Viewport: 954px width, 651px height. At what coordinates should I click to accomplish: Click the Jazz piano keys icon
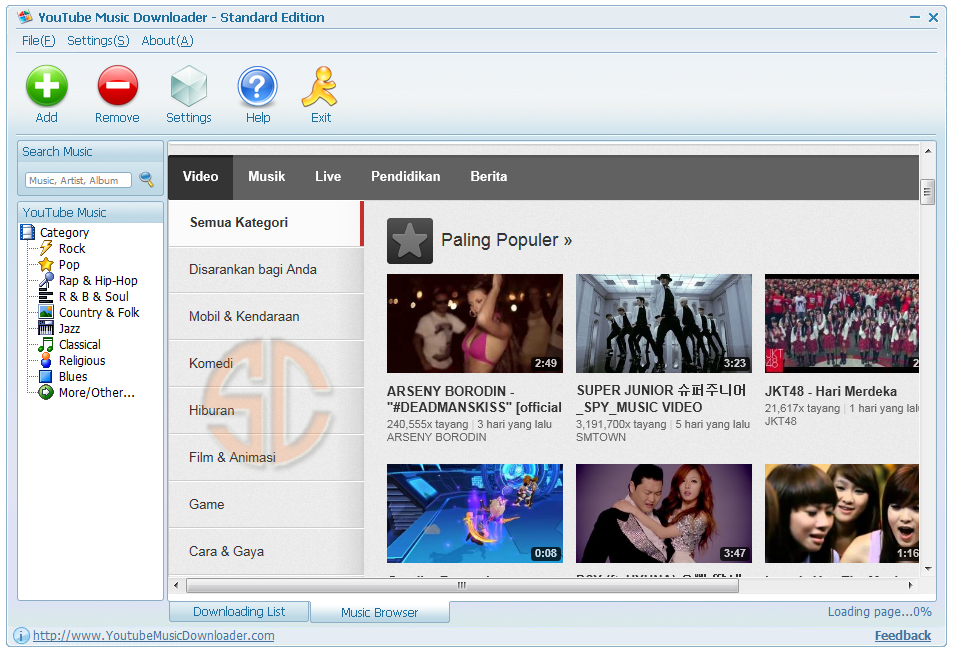tap(46, 328)
